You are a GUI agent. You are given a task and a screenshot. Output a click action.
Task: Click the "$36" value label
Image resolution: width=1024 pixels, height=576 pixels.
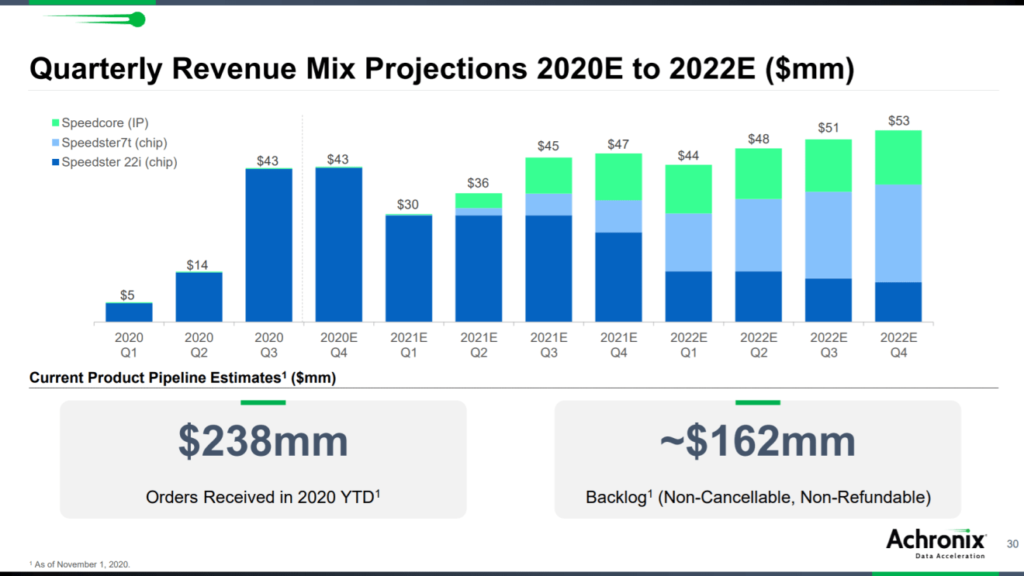pyautogui.click(x=478, y=183)
